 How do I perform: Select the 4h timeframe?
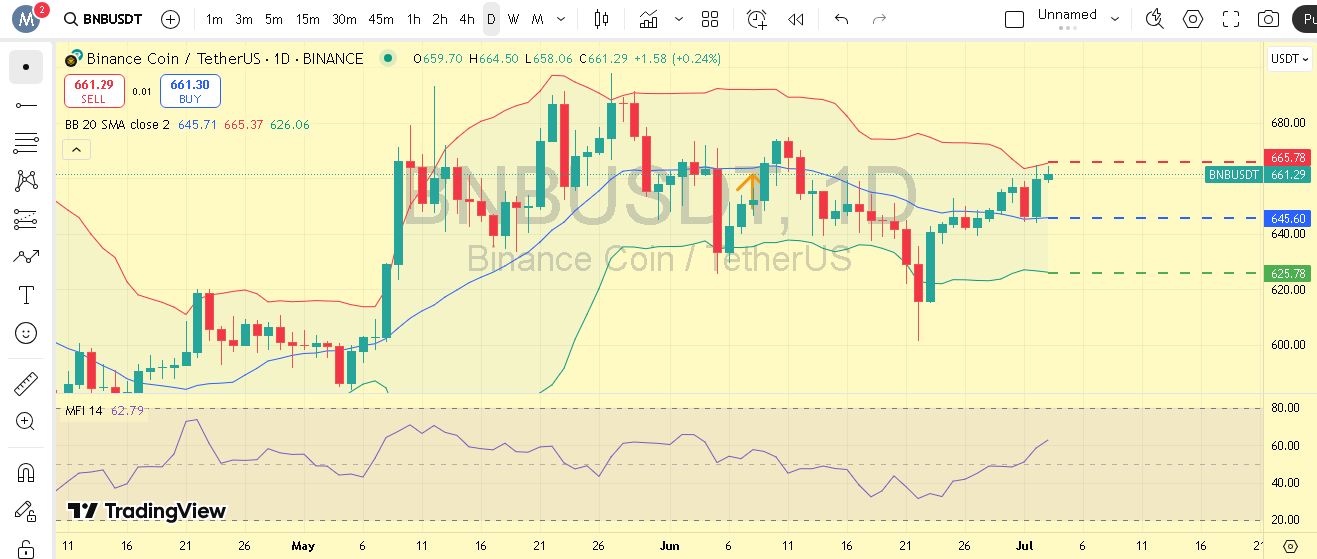(467, 19)
